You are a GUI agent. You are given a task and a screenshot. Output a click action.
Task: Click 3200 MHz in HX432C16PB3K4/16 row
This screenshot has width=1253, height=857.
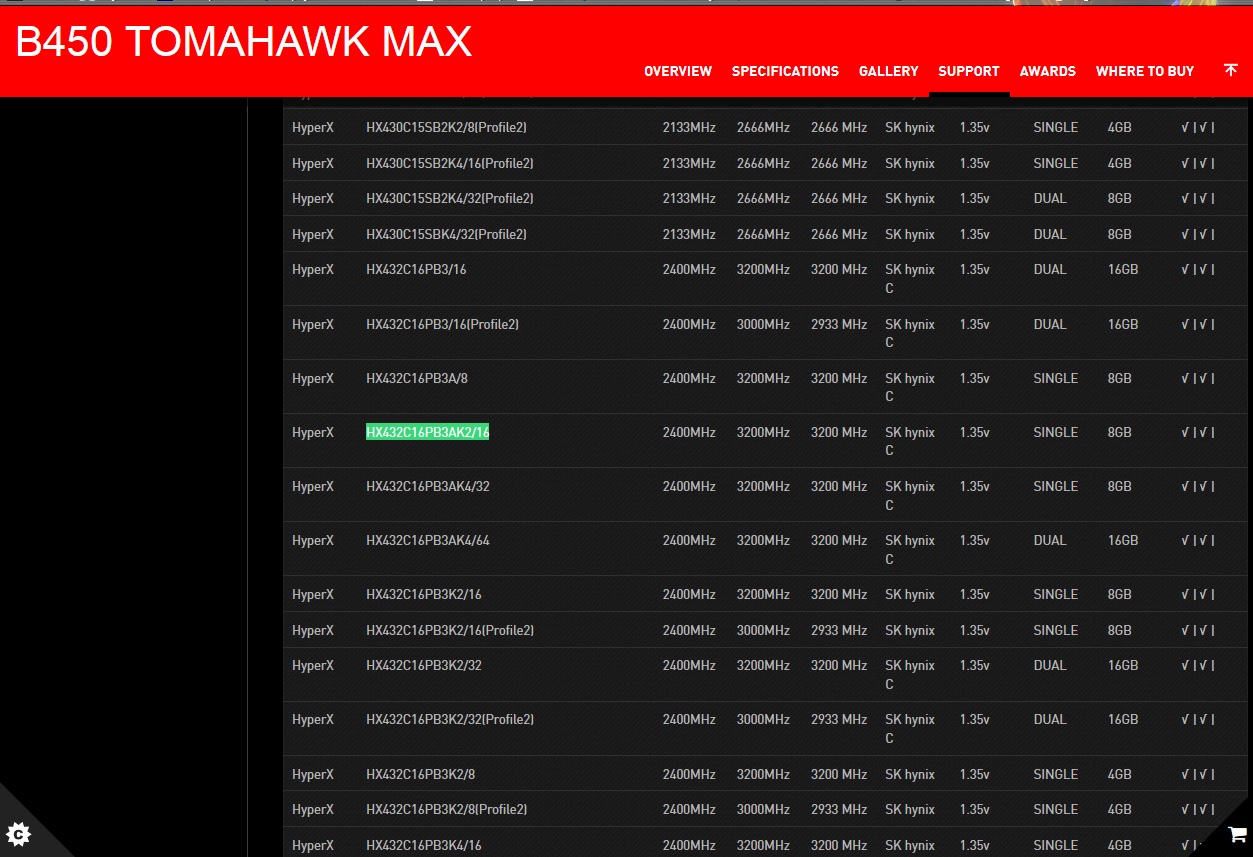pos(839,845)
